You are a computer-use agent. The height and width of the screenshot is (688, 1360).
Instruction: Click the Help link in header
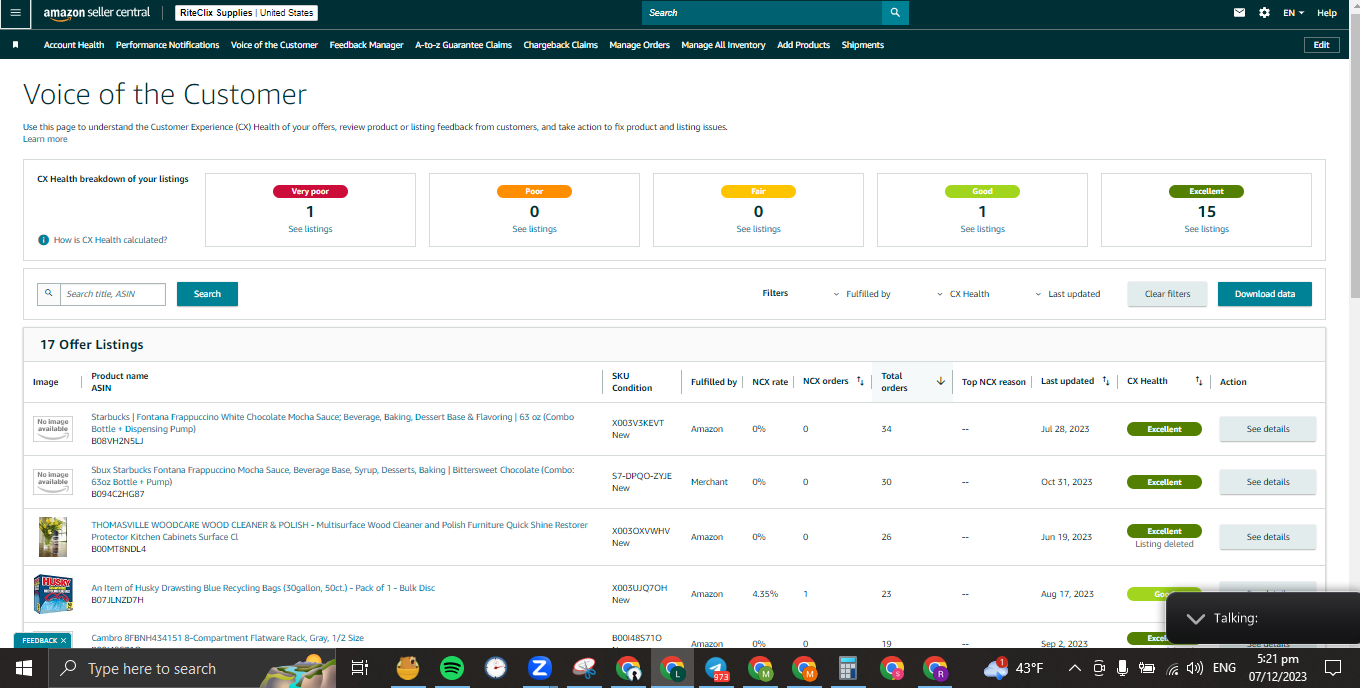(x=1327, y=13)
